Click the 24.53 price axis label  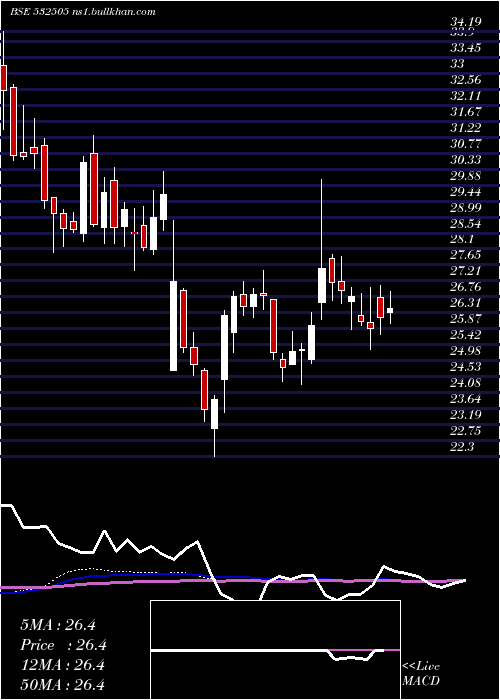(x=466, y=367)
